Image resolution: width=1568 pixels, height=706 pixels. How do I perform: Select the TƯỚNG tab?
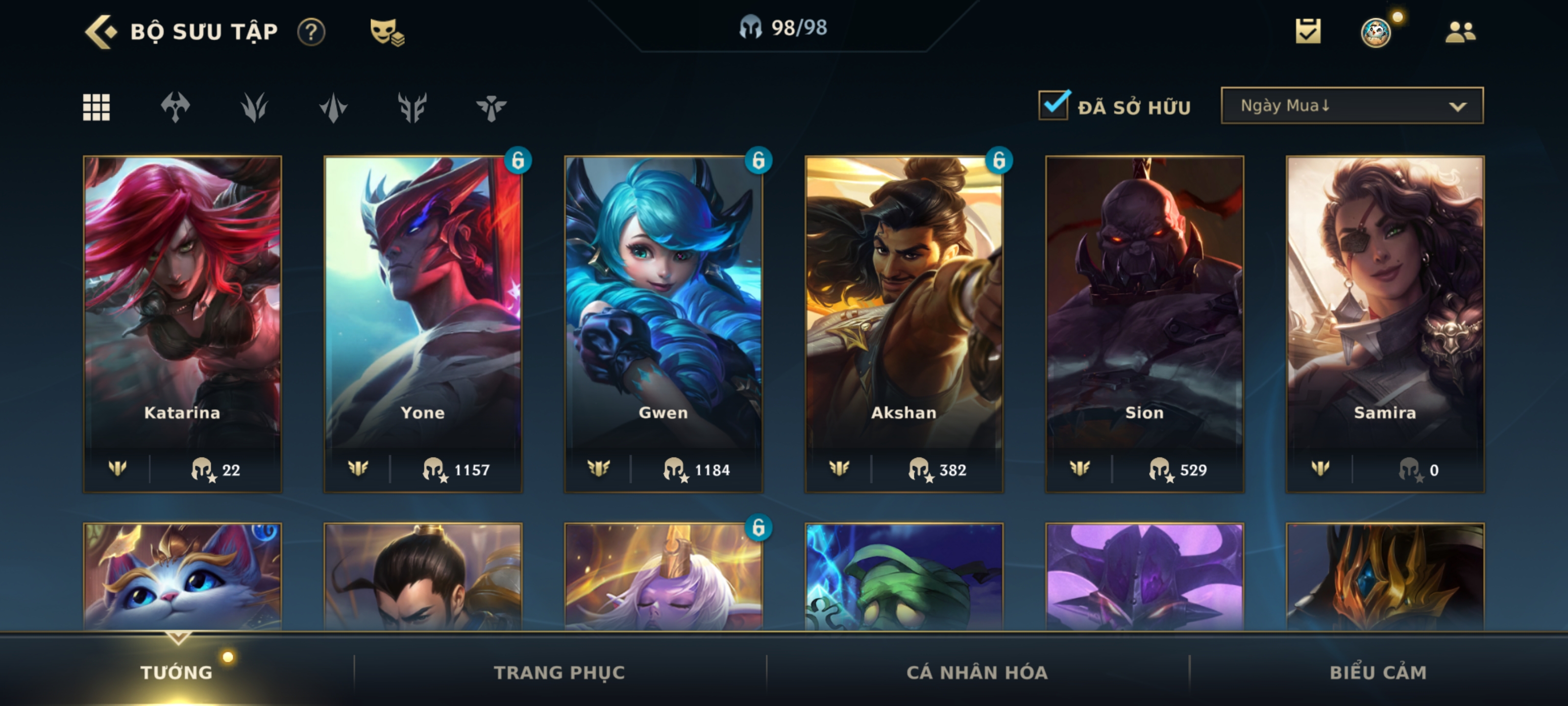tap(176, 672)
